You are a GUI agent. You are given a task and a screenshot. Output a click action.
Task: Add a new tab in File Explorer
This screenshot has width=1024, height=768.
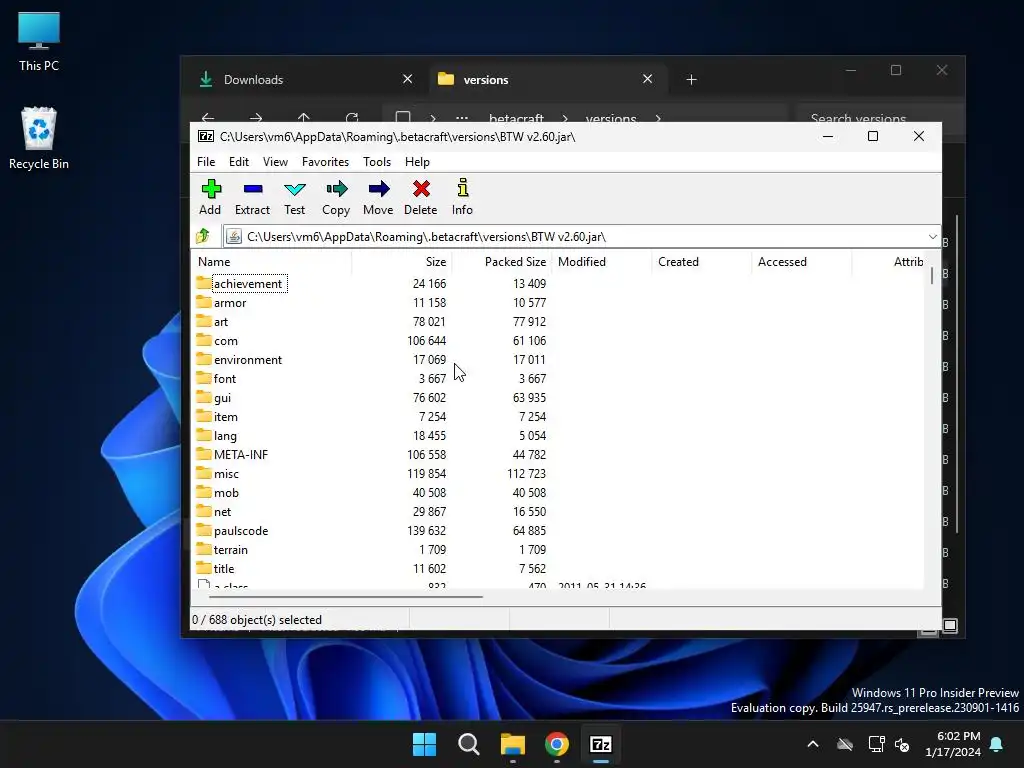[x=692, y=80]
